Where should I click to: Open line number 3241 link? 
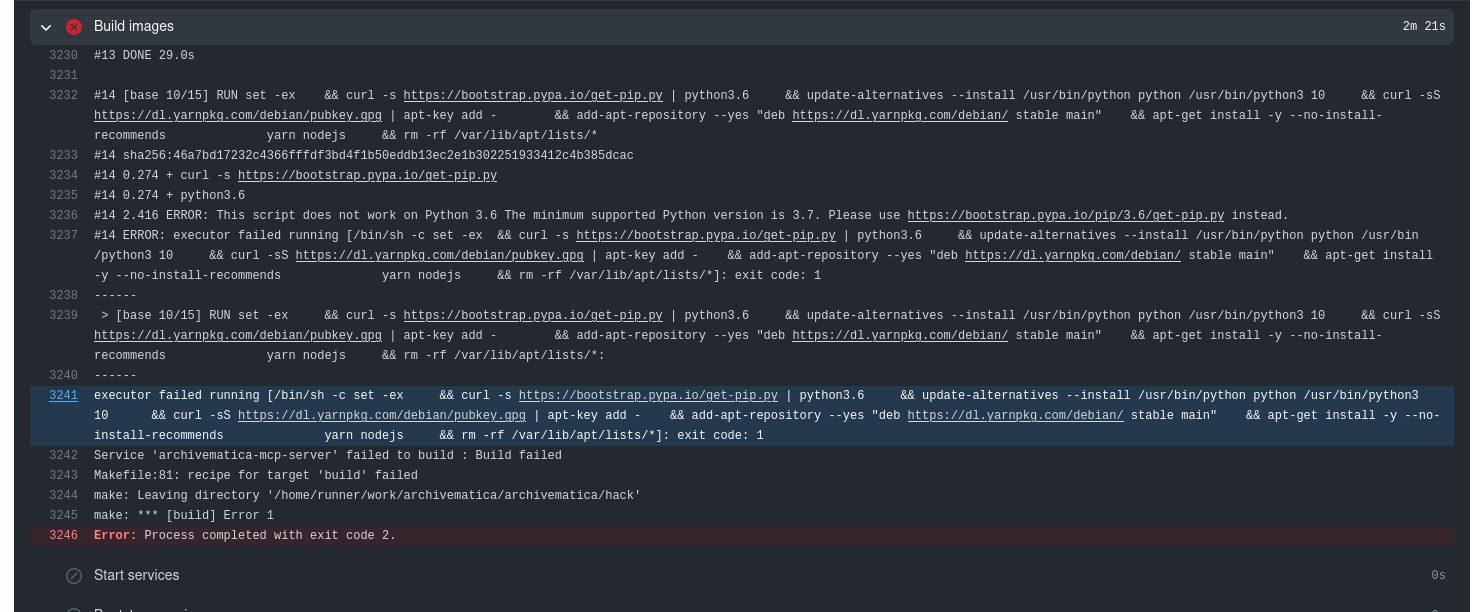[63, 396]
